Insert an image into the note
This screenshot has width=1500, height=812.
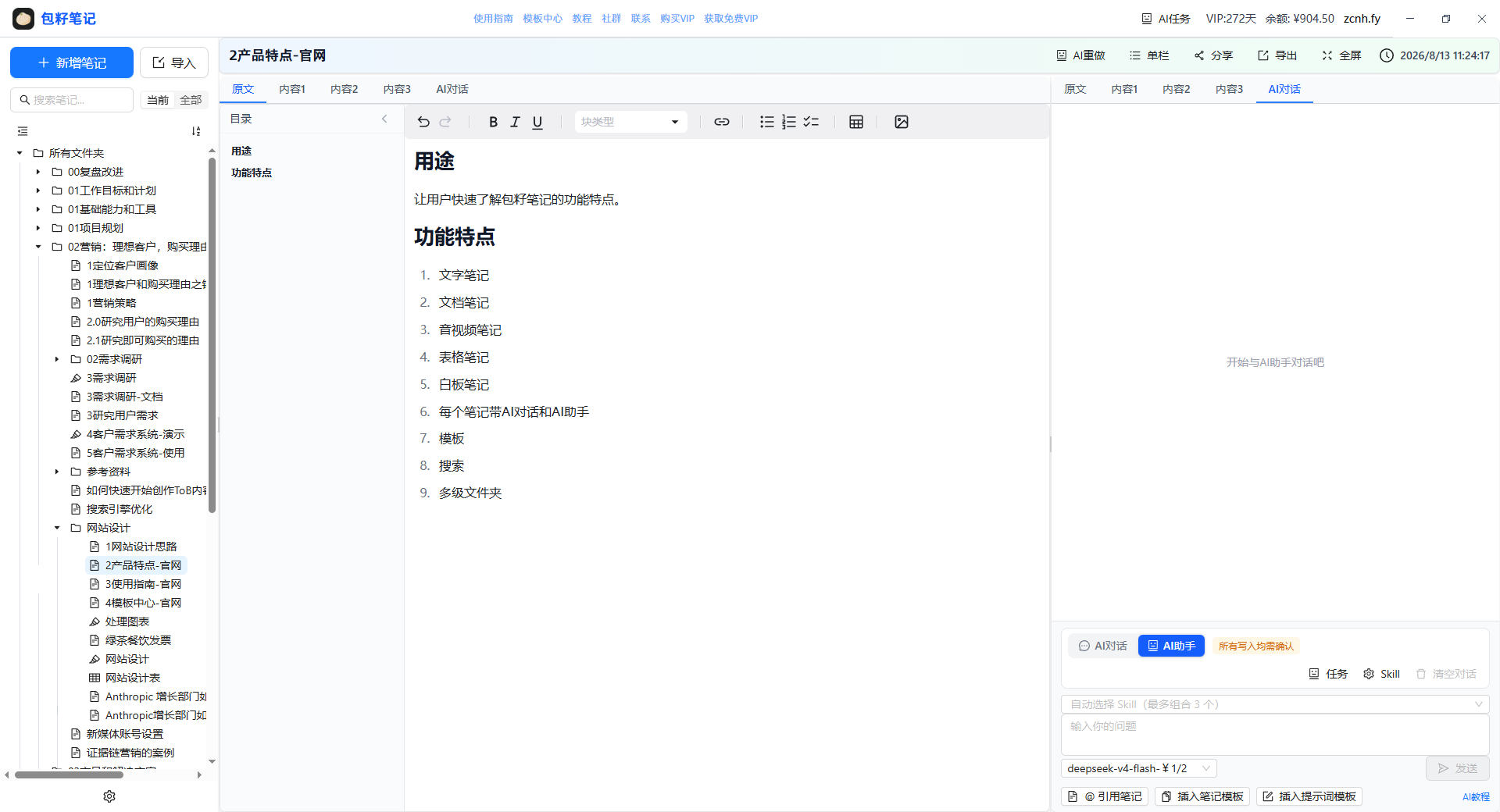(902, 122)
